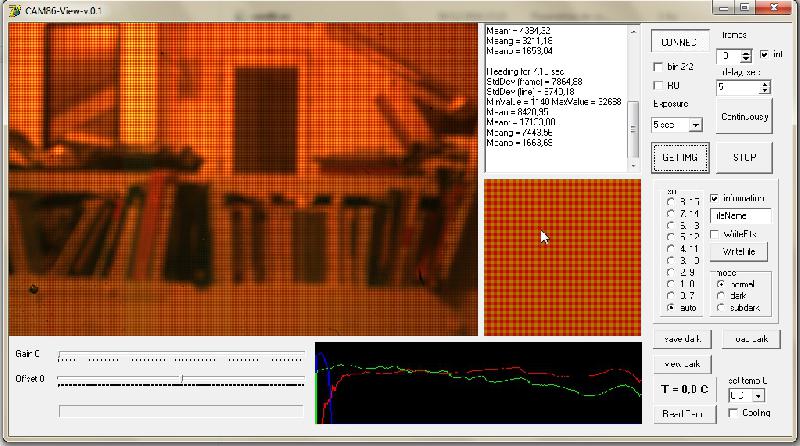Select the dark mode radio button
Screen dimensions: 800x446
click(721, 296)
